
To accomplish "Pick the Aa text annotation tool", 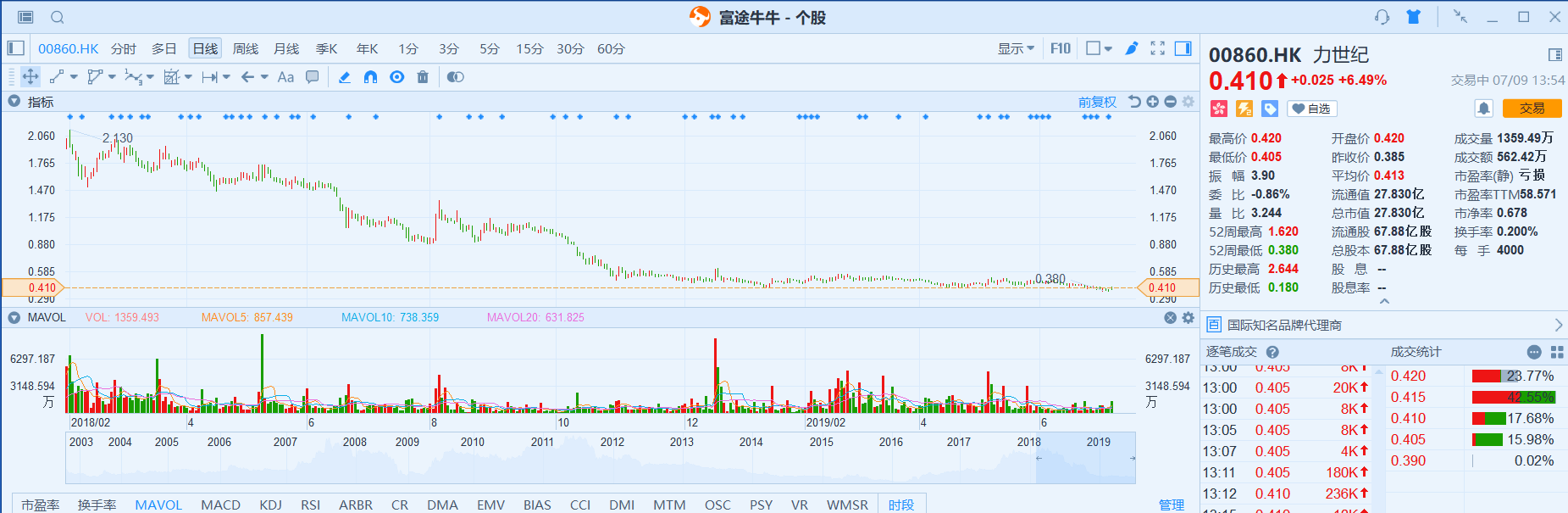I will 285,77.
